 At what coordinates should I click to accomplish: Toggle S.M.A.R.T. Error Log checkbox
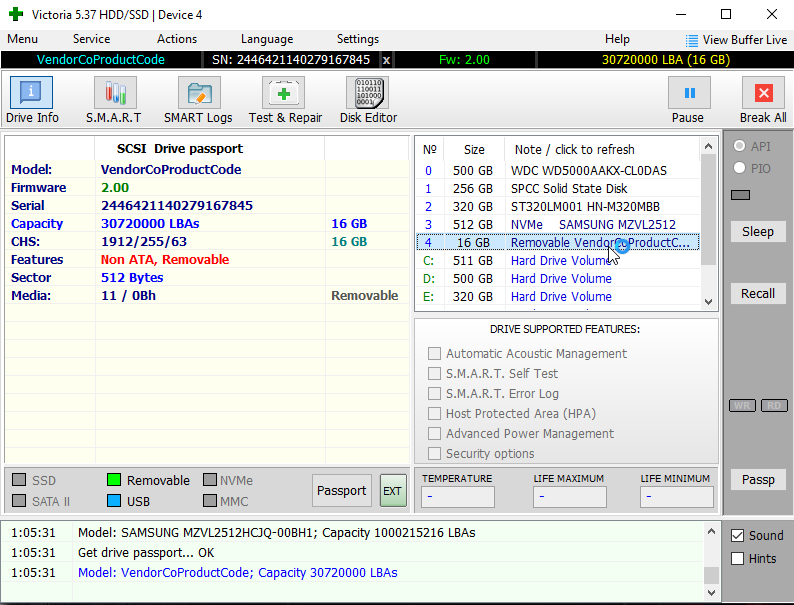click(x=434, y=393)
